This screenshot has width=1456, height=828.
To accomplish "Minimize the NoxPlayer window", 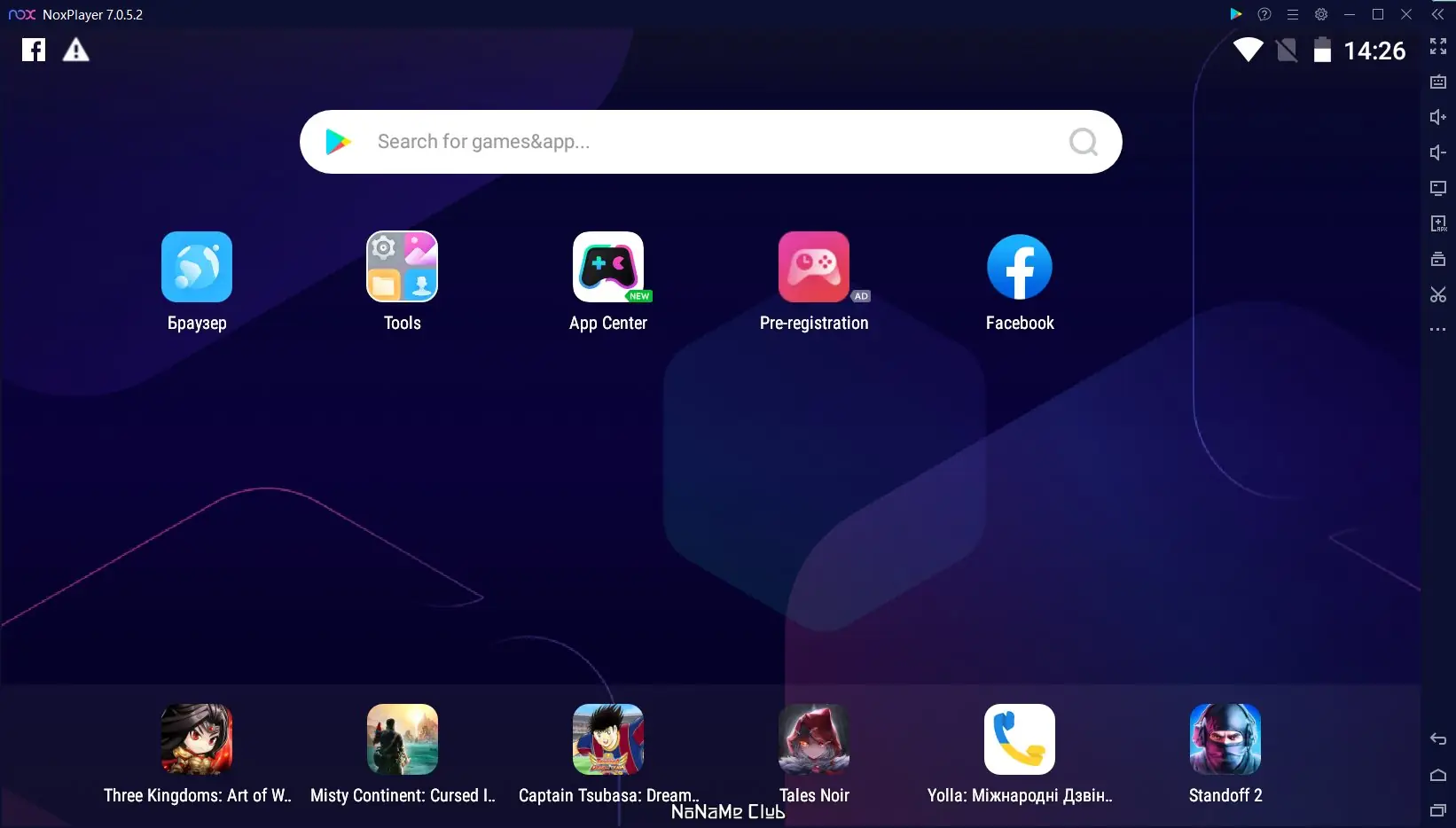I will [1350, 14].
